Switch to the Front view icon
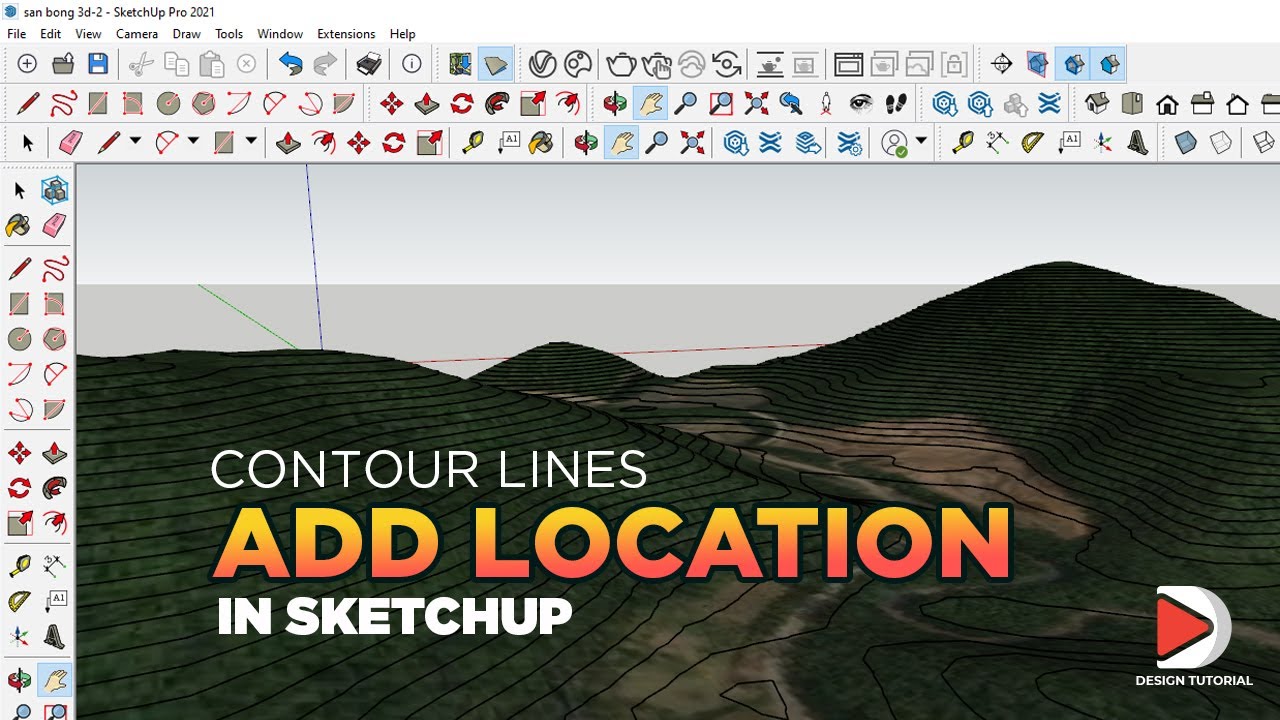1280x720 pixels. (x=1167, y=103)
